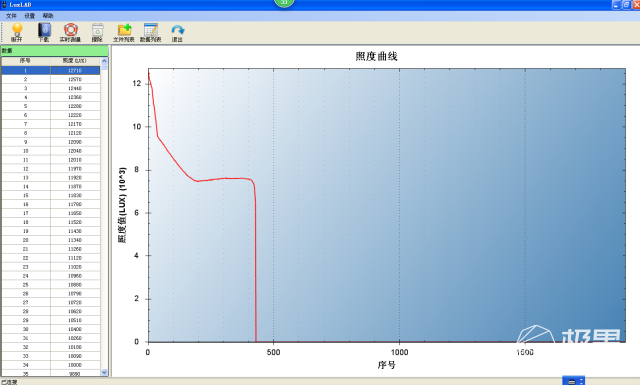Open the 文件 (File) menu

tap(11, 16)
